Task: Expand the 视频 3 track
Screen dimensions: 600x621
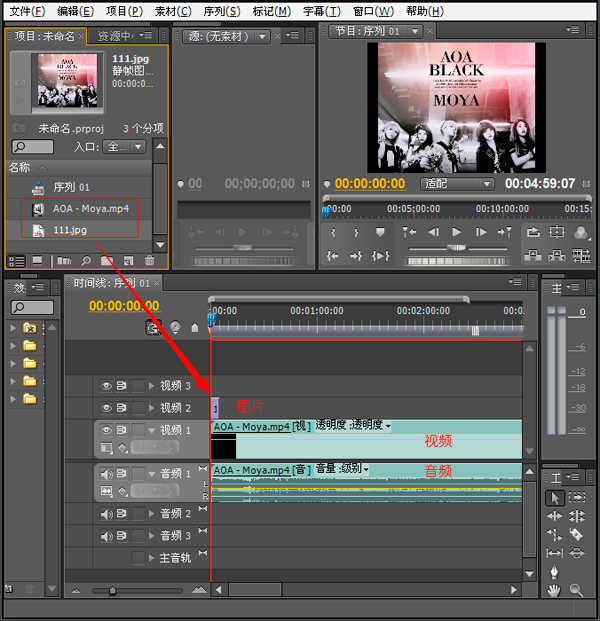Action: pos(151,386)
